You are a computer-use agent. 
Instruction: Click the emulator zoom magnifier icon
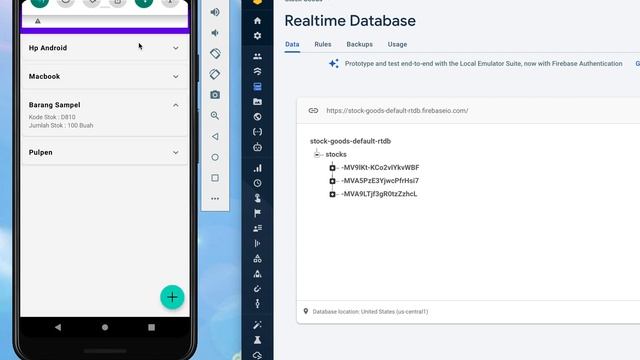[215, 116]
